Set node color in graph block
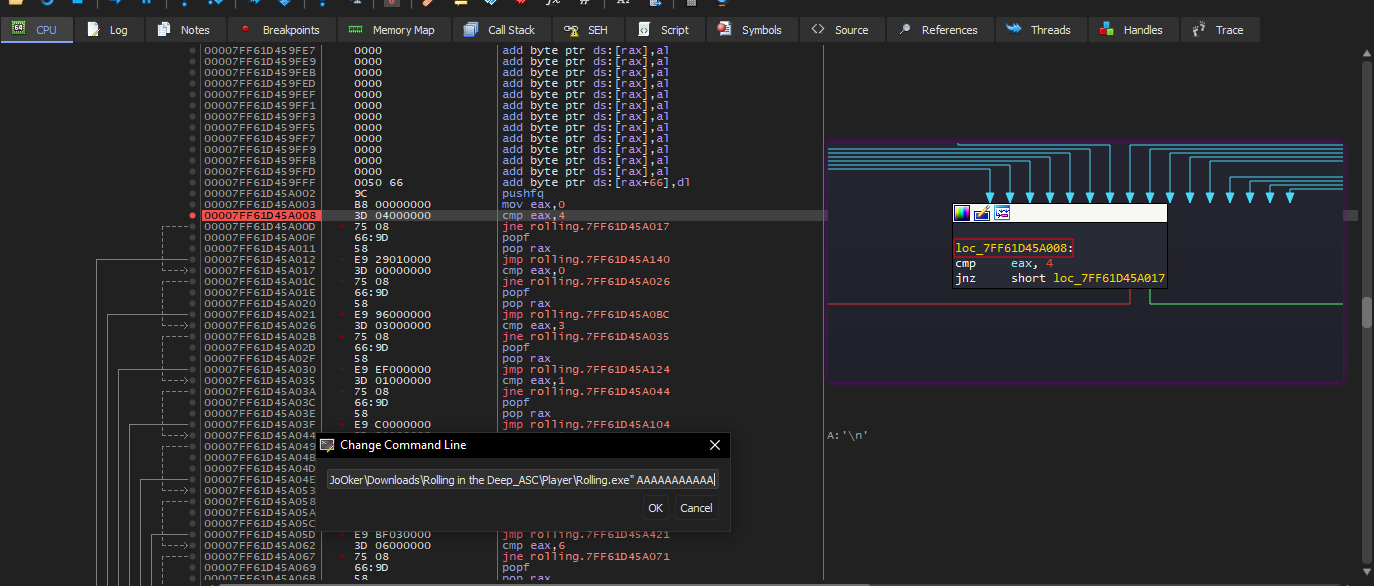Image resolution: width=1374 pixels, height=586 pixels. pyautogui.click(x=962, y=212)
